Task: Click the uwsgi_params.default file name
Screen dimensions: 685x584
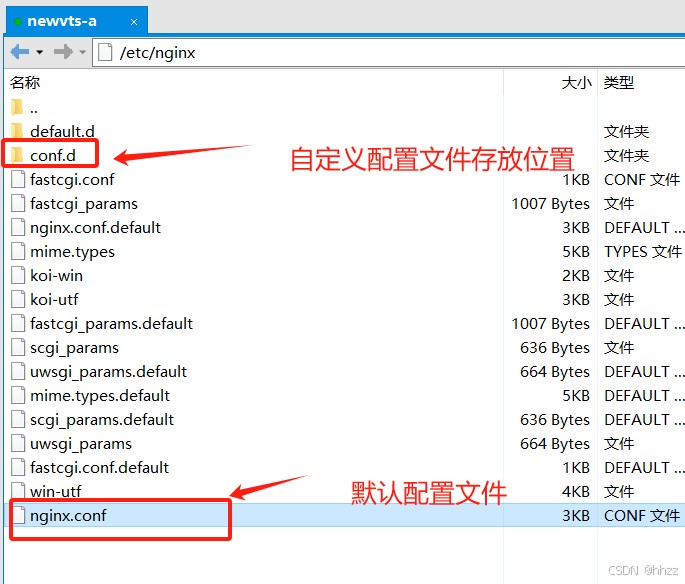Action: [108, 372]
